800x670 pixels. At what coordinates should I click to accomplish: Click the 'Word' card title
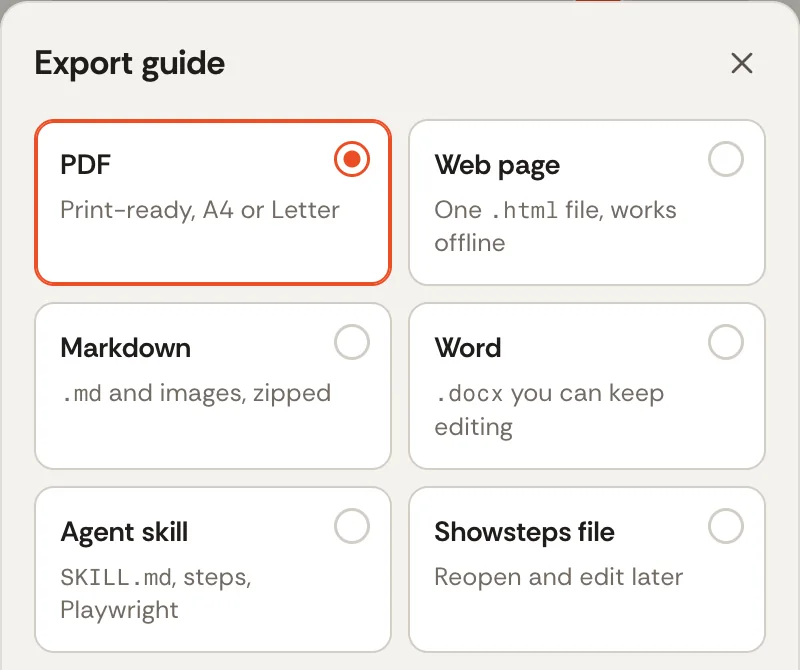pos(468,348)
